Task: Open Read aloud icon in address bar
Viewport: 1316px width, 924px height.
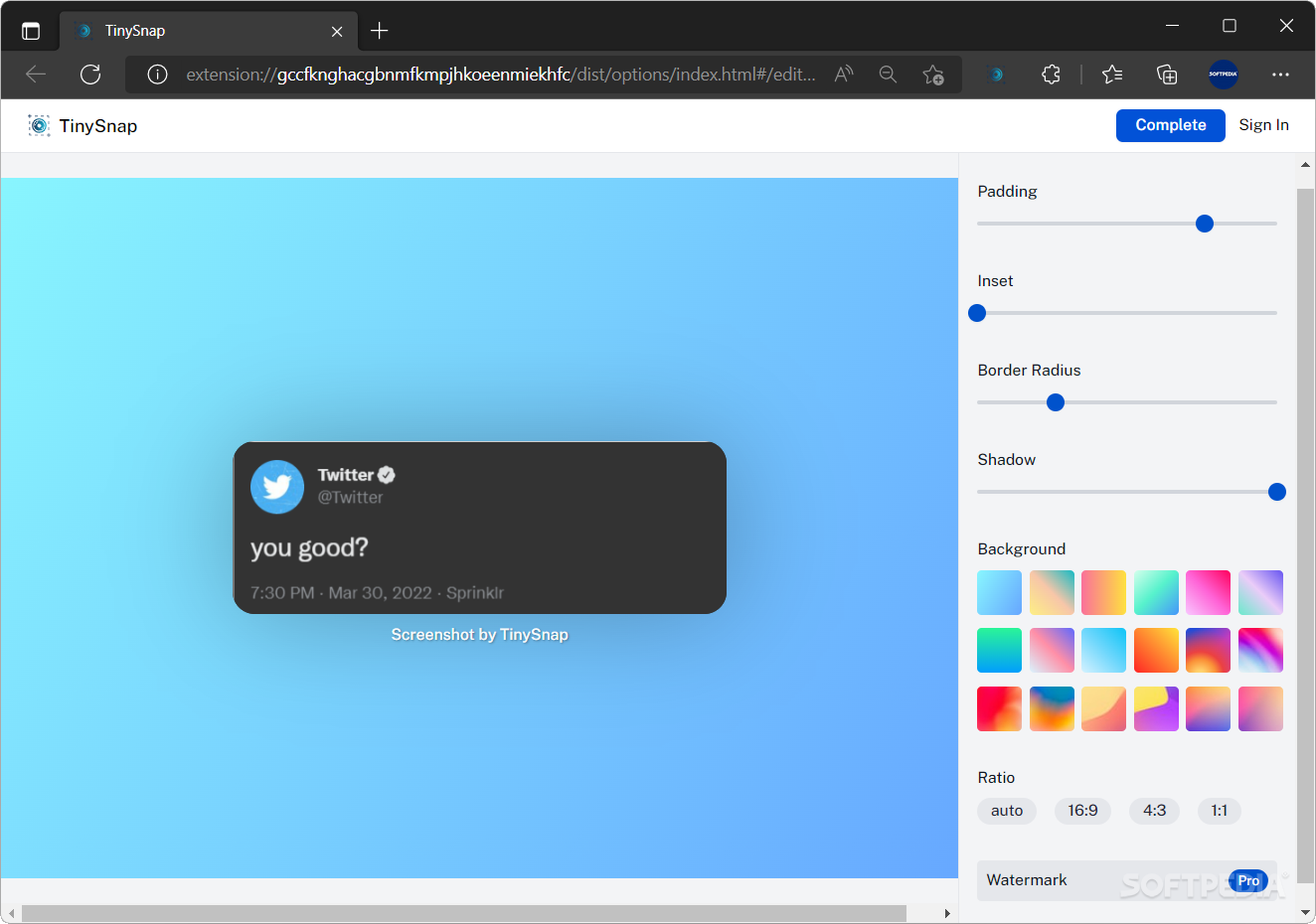Action: tap(844, 75)
